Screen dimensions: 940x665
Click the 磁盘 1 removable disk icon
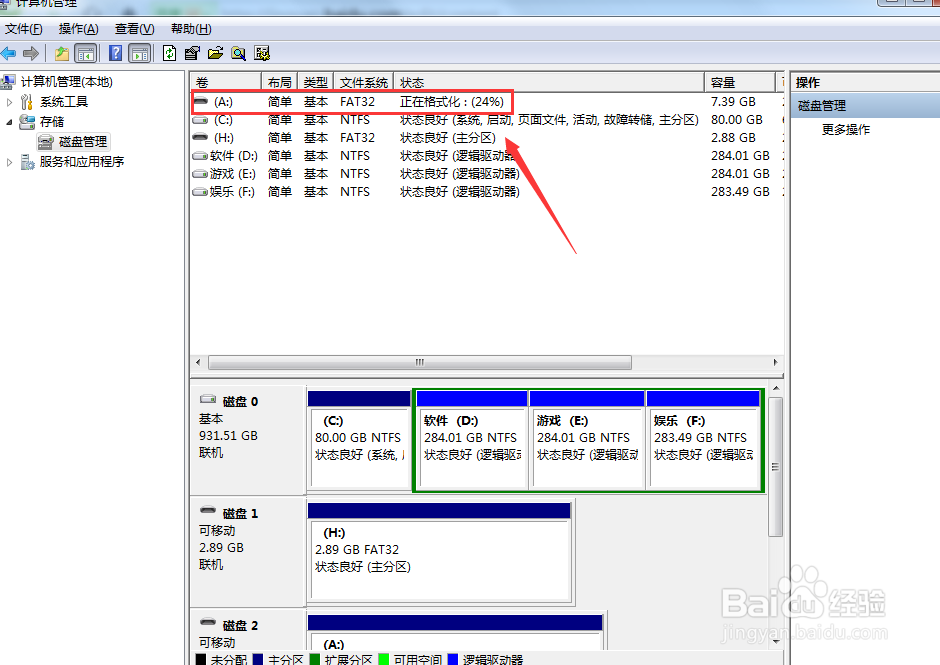(208, 511)
